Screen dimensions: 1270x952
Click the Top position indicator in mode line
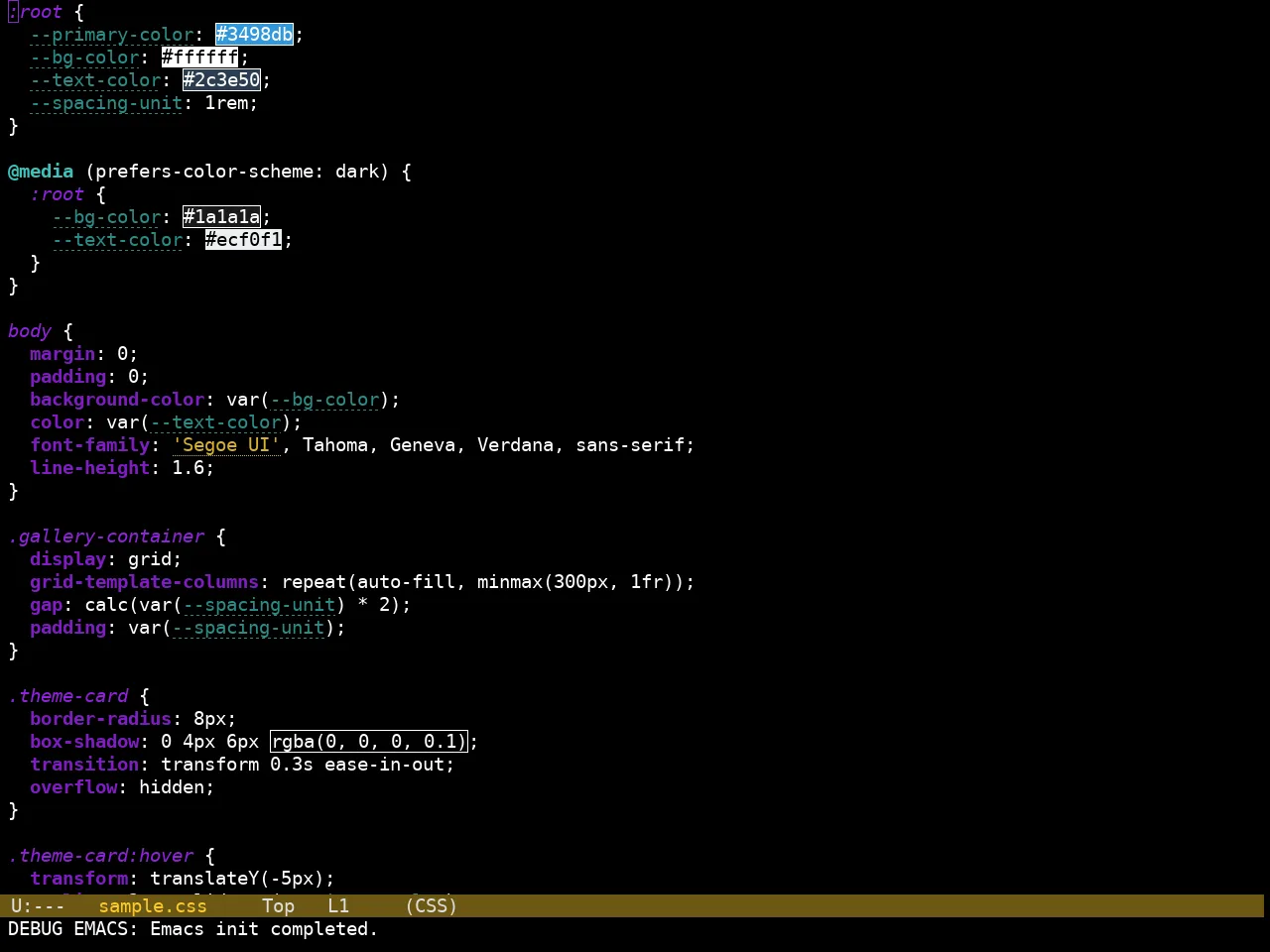tap(279, 906)
